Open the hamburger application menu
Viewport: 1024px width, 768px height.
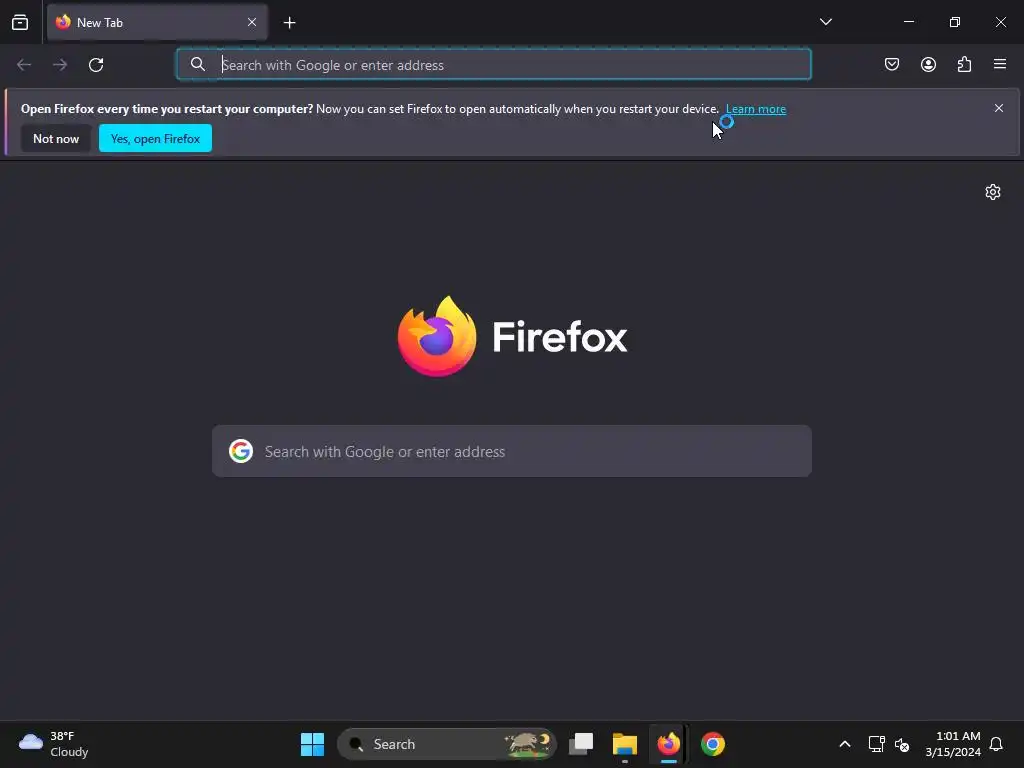[1000, 64]
